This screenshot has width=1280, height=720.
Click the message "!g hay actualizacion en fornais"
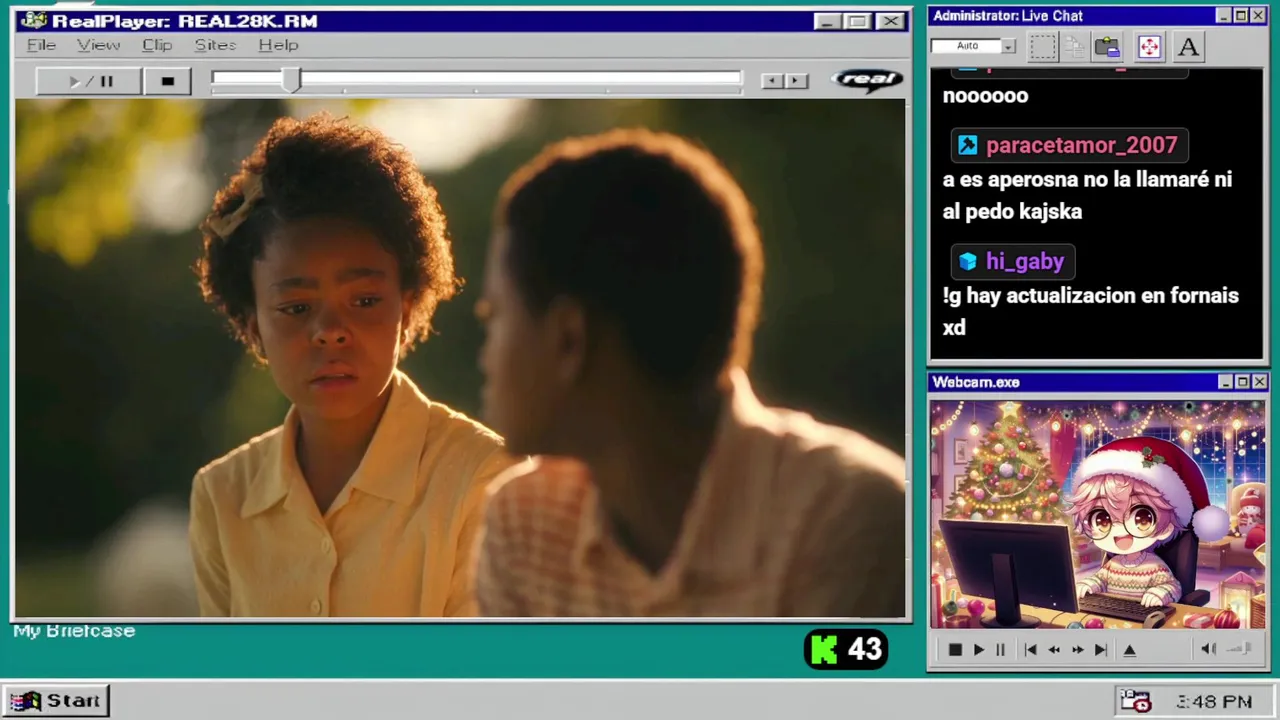[1090, 296]
